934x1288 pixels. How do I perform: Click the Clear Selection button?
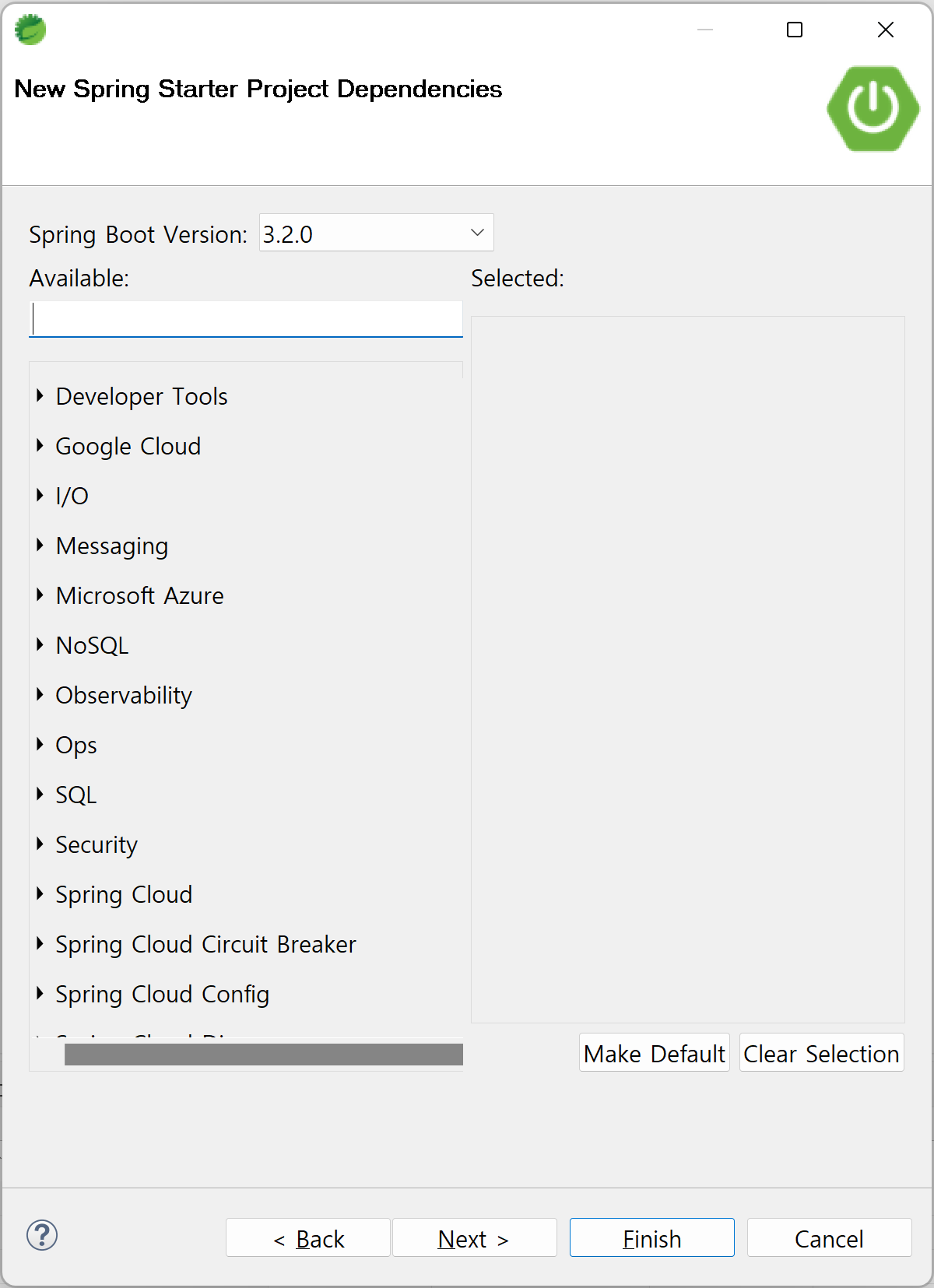click(821, 1053)
